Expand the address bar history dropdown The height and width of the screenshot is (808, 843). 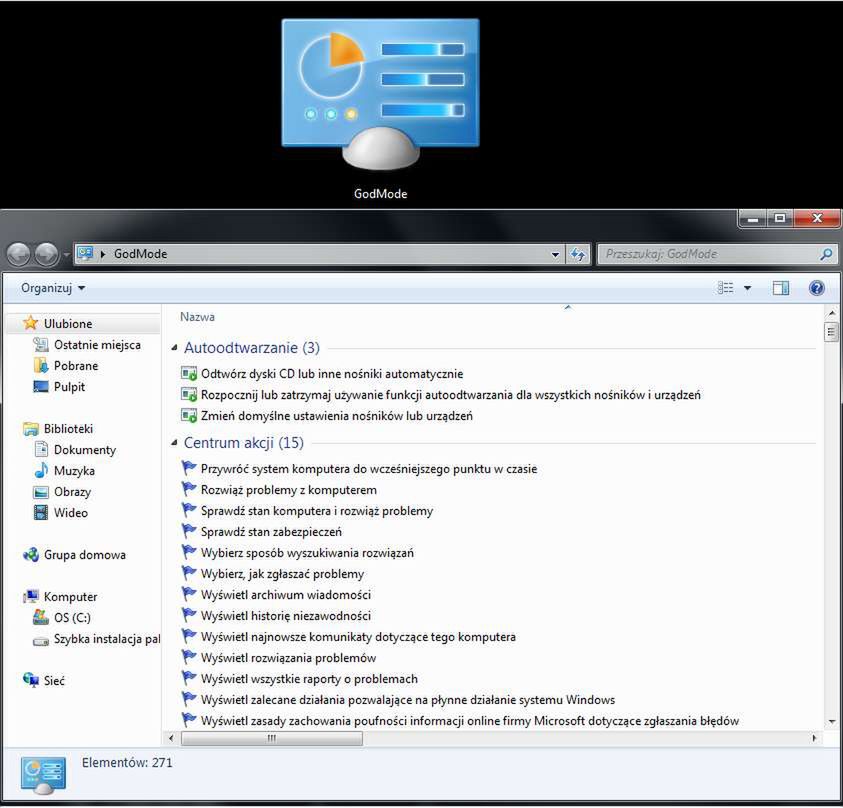[555, 254]
